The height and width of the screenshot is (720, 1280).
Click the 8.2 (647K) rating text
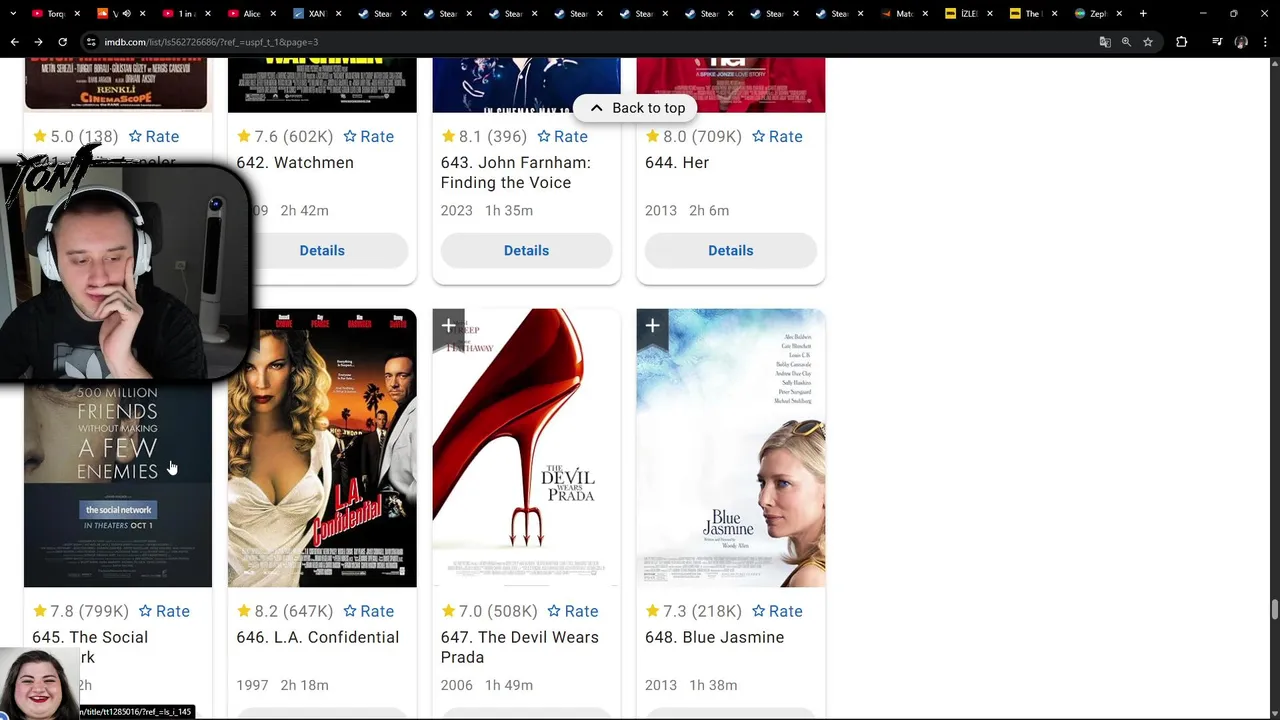pos(285,611)
